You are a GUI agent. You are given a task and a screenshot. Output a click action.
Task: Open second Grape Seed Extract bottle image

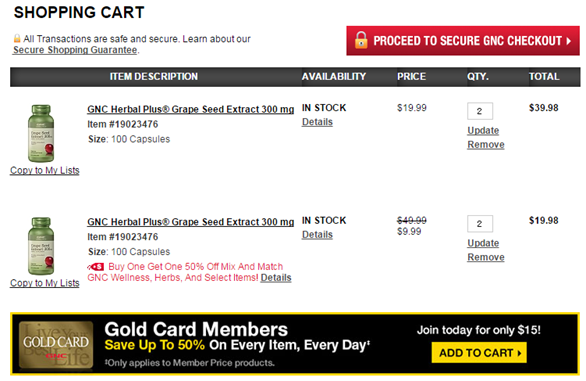[41, 246]
